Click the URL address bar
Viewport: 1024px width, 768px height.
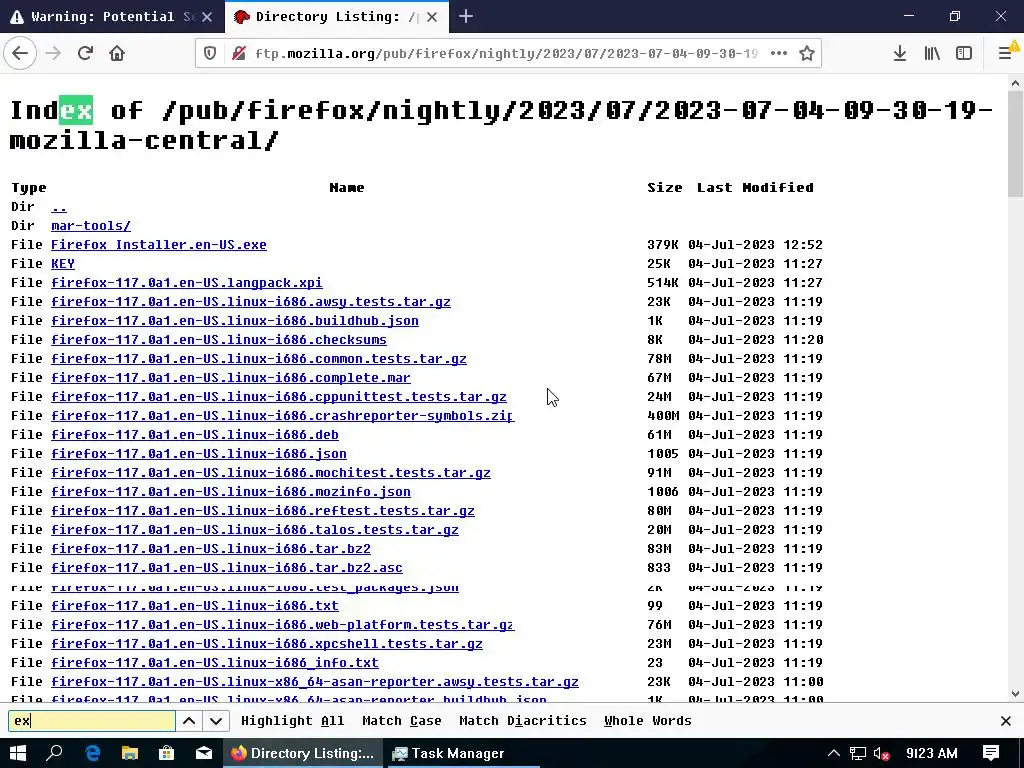pos(506,53)
